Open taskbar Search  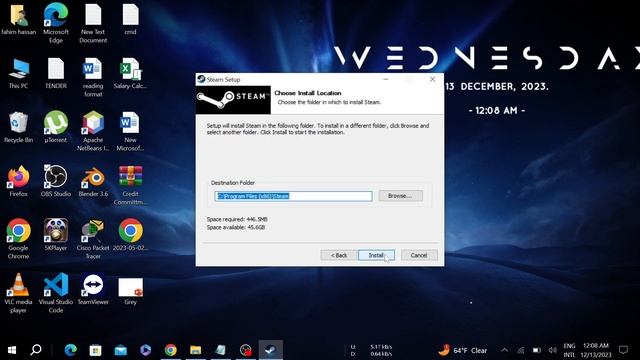[36, 350]
